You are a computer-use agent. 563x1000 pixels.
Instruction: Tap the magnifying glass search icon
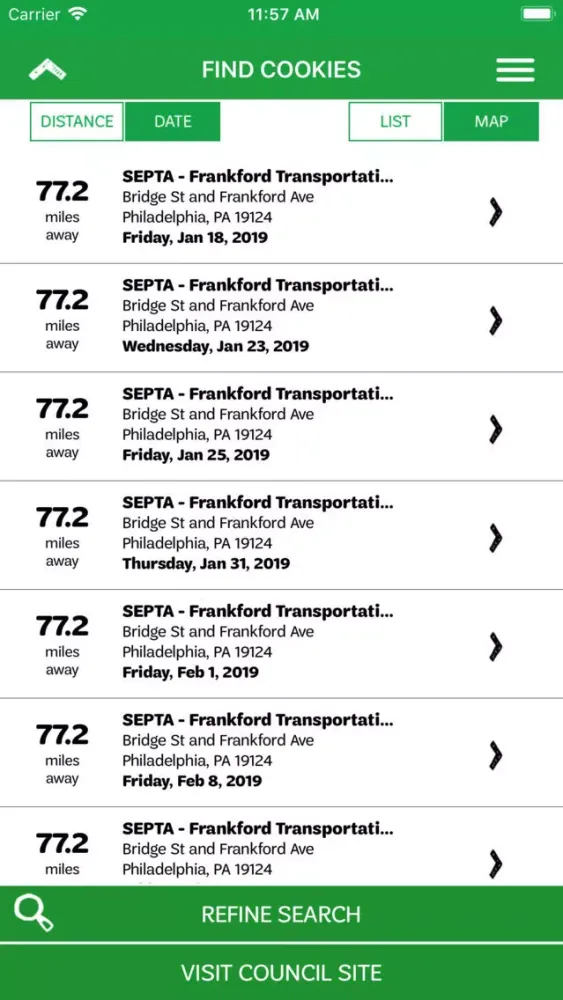[x=34, y=913]
